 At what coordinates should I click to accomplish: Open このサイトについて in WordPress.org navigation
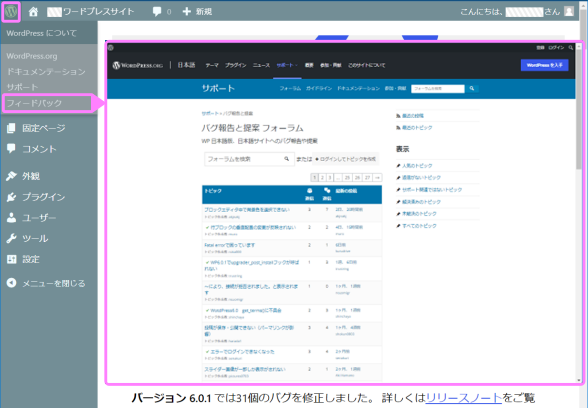[366, 65]
